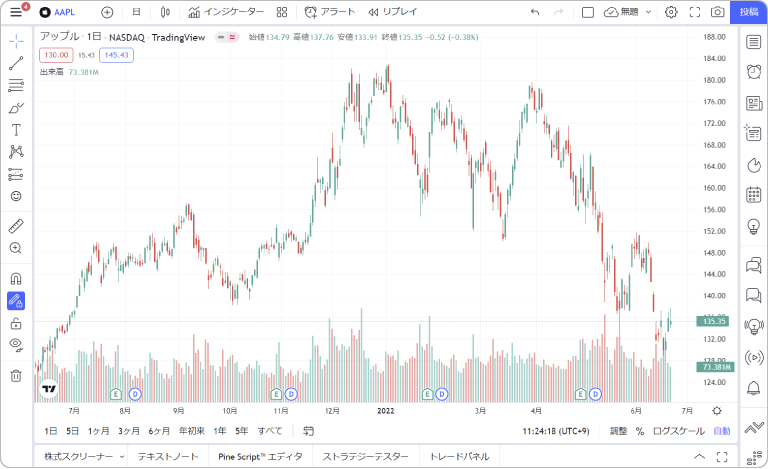Open the ideas lightbulb panel

point(754,226)
